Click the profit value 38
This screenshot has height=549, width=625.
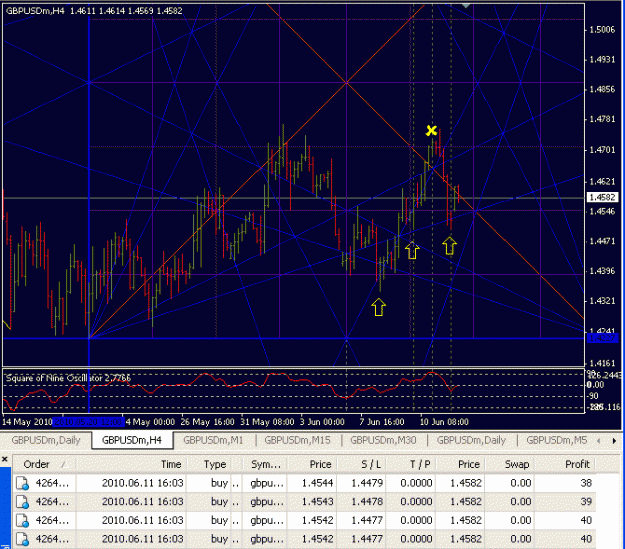click(x=586, y=483)
